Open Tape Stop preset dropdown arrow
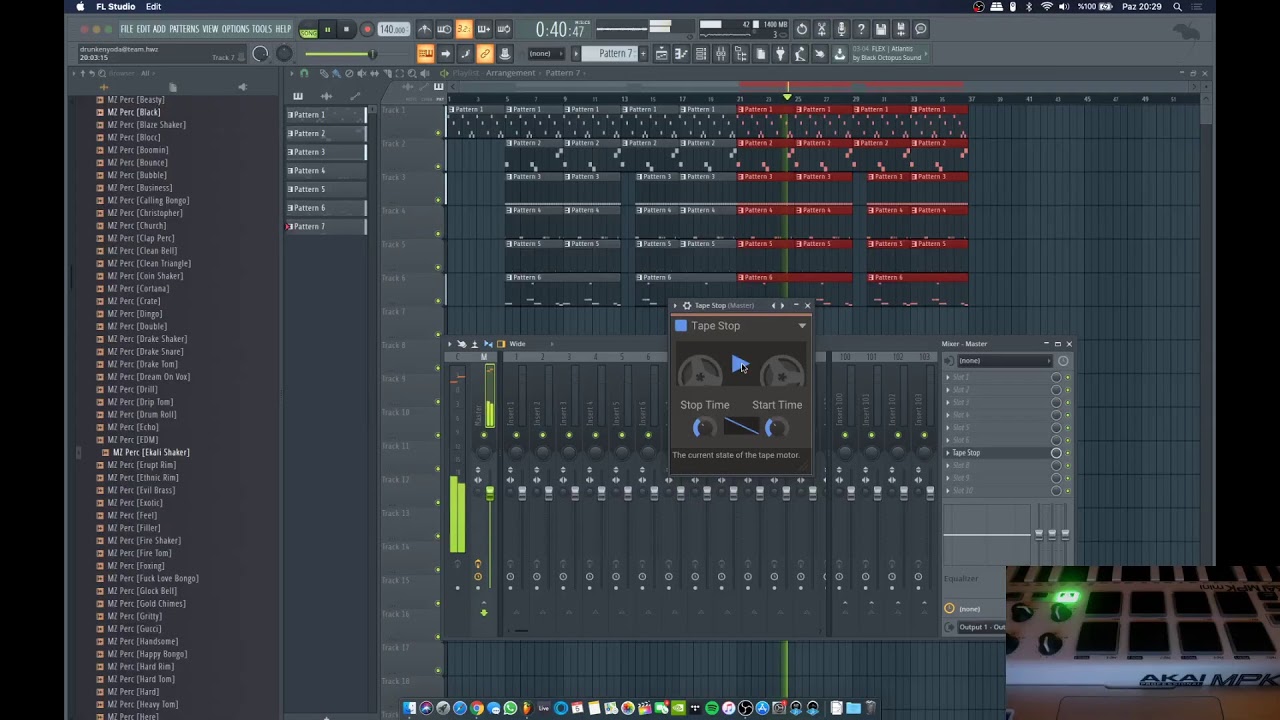This screenshot has width=1280, height=720. (802, 326)
